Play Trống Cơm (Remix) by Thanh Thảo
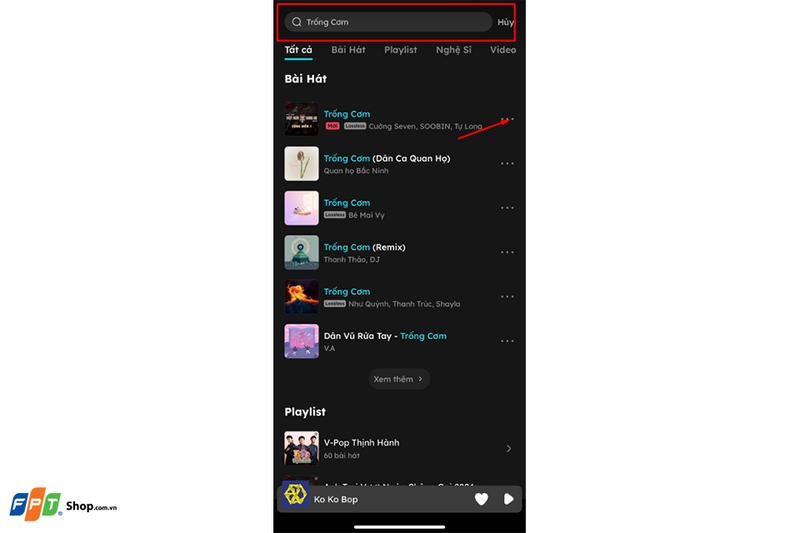Image resolution: width=800 pixels, height=533 pixels. pyautogui.click(x=364, y=247)
